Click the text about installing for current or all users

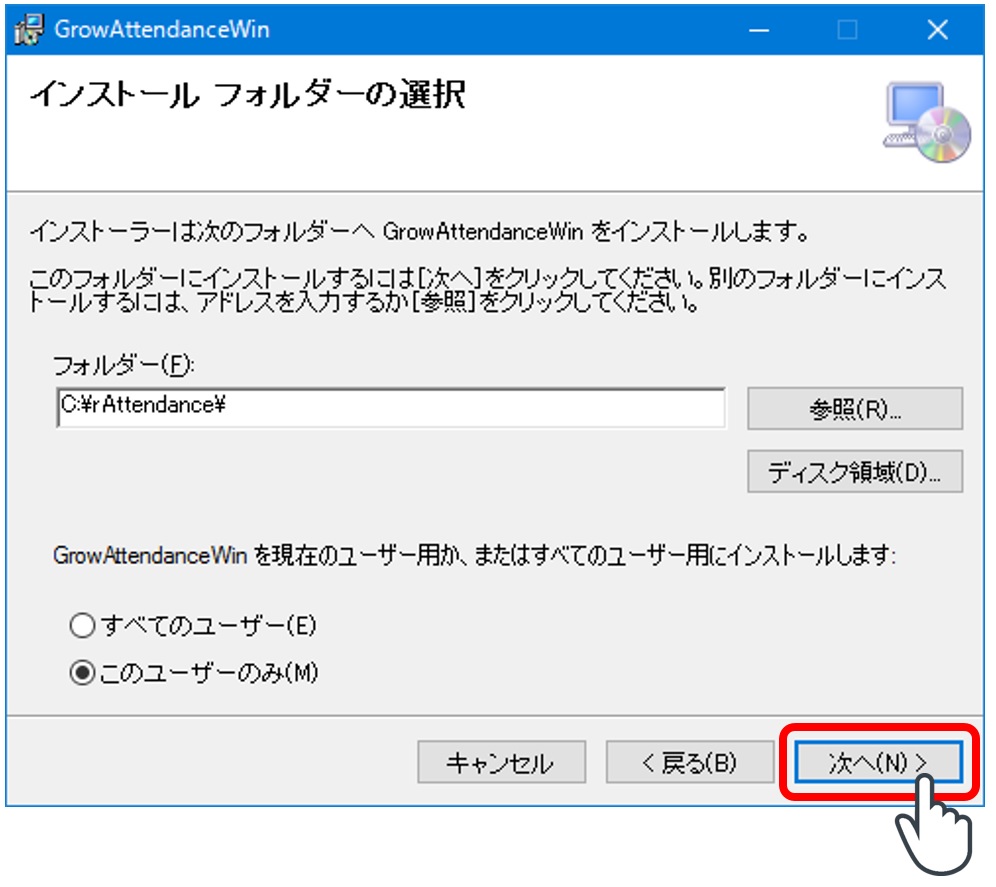pos(474,555)
